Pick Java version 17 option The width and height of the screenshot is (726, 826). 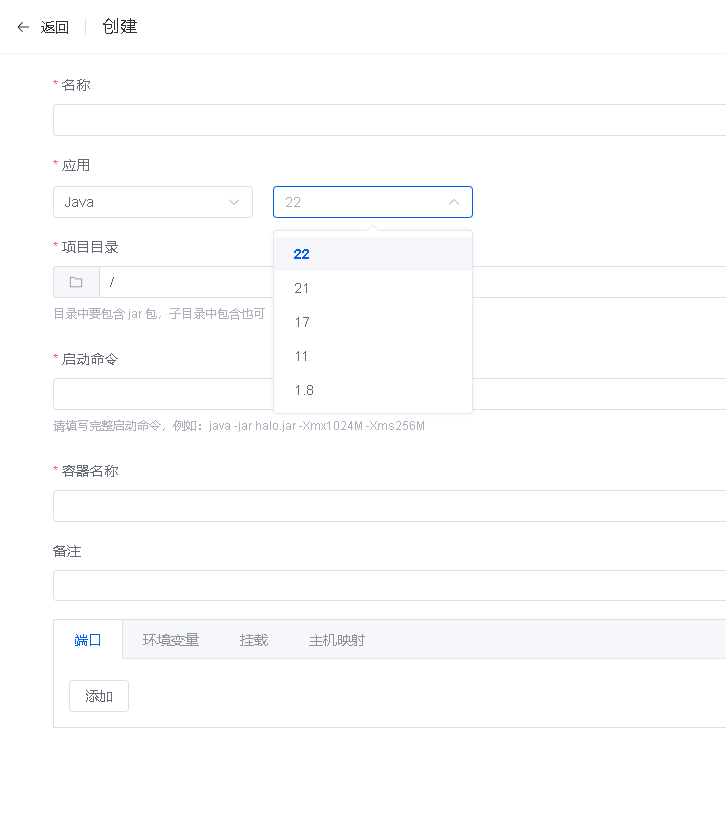[x=302, y=322]
